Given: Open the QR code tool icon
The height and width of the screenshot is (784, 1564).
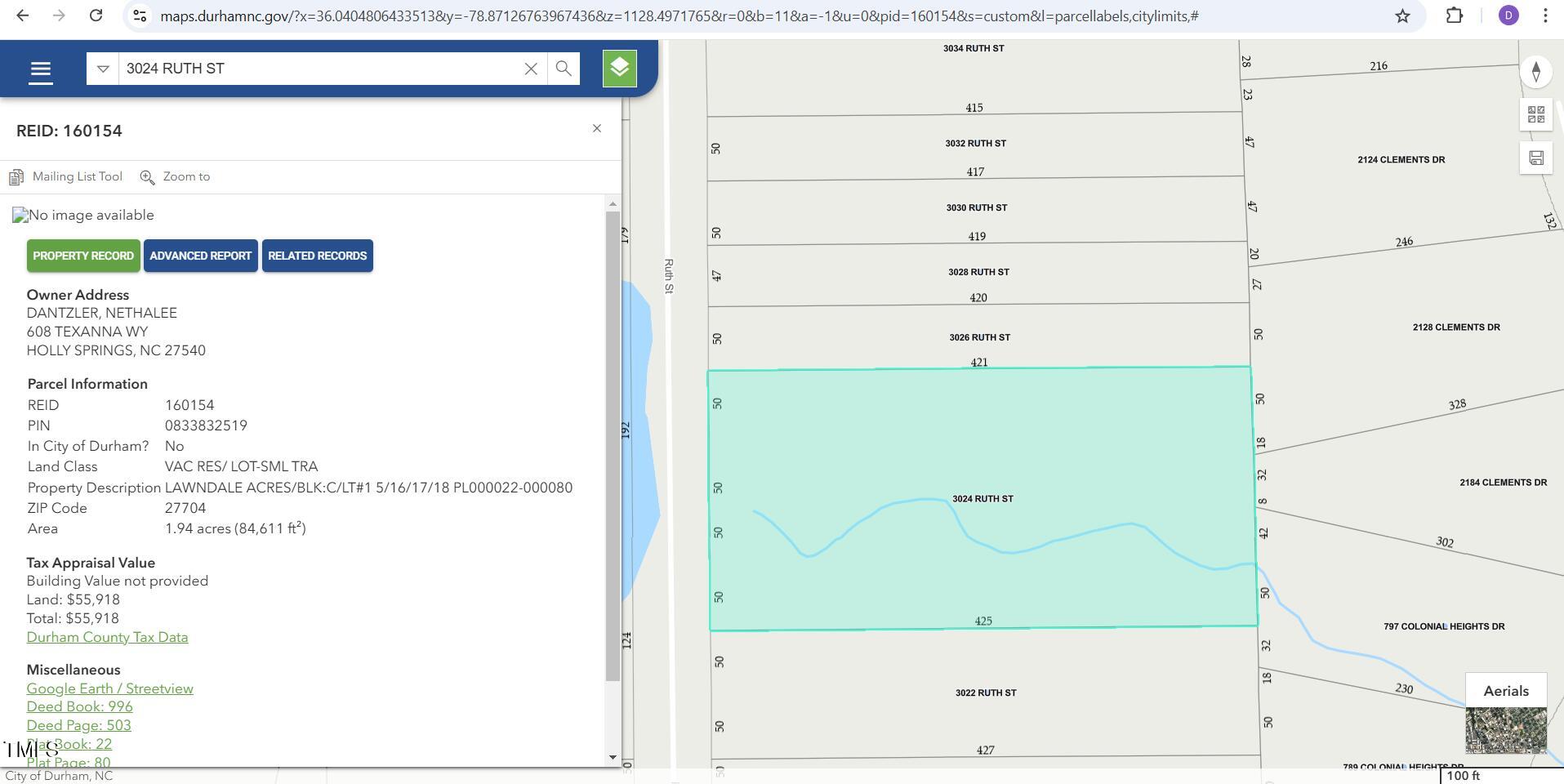Looking at the screenshot, I should (1535, 114).
